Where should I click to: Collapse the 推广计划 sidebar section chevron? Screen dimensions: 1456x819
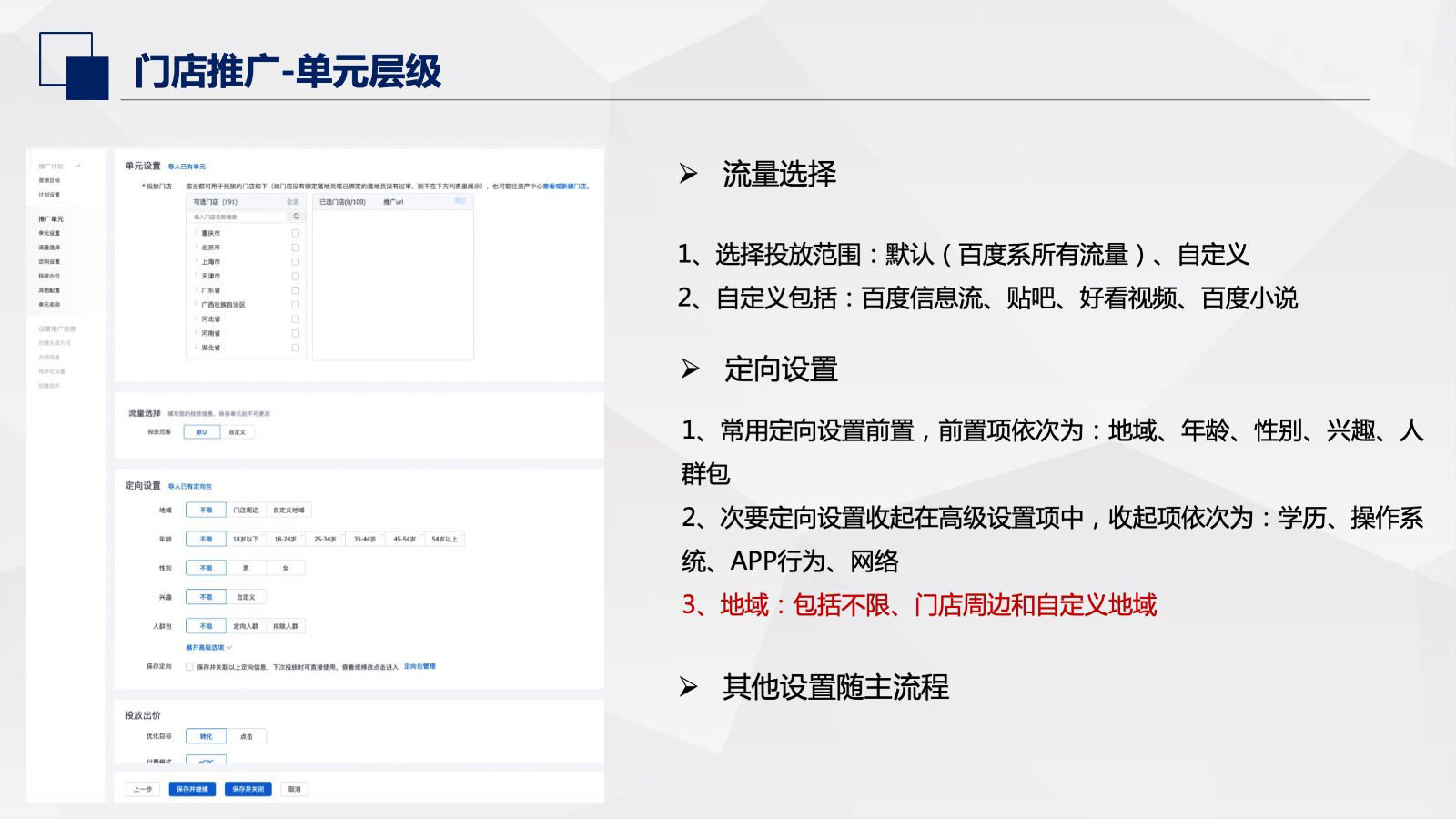78,166
